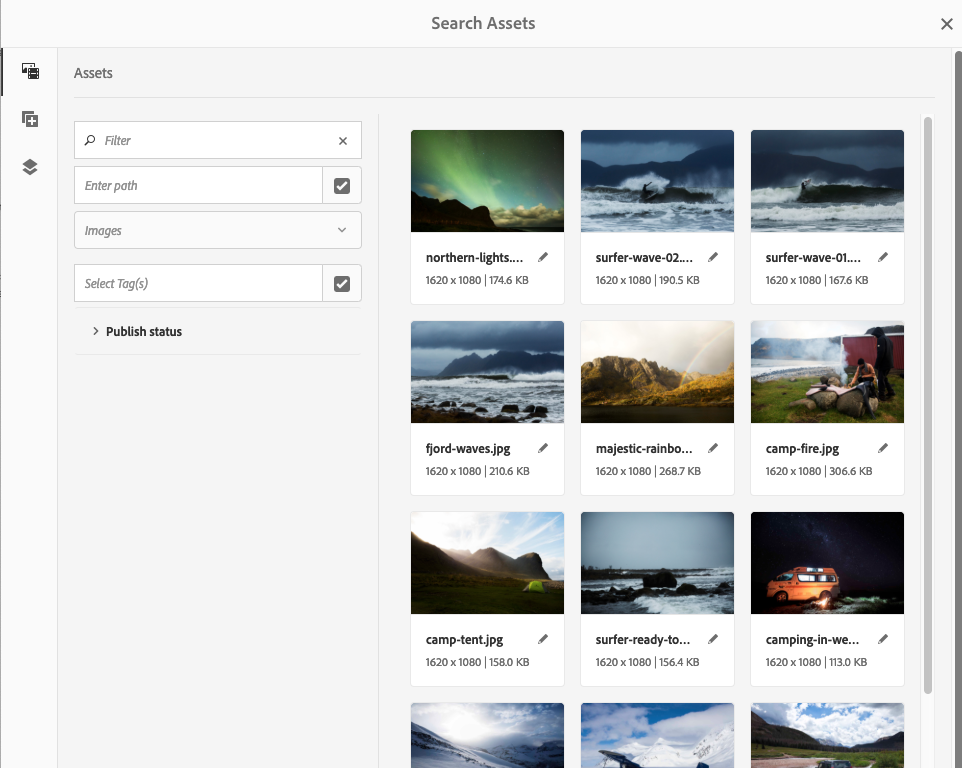This screenshot has height=768, width=962.
Task: Edit northern-lights asset via pencil icon
Action: (543, 257)
